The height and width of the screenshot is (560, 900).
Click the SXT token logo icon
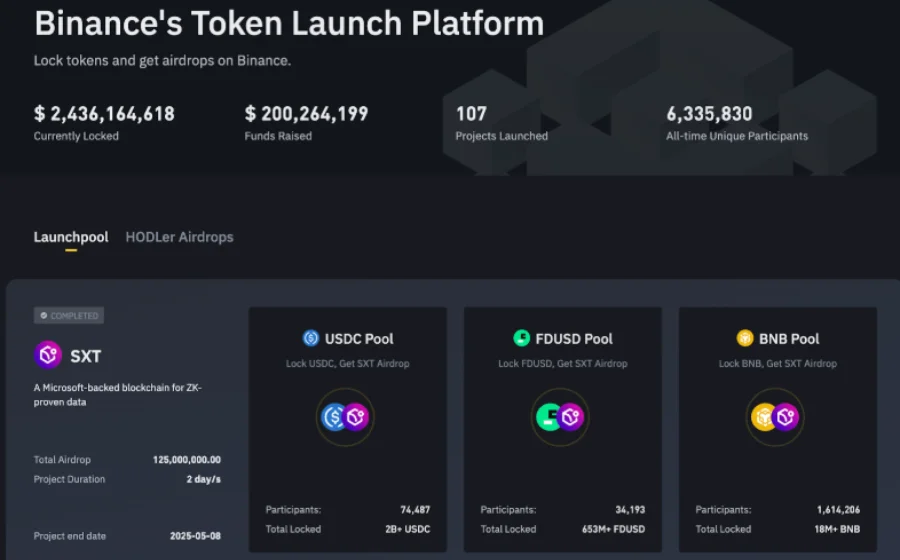(48, 355)
